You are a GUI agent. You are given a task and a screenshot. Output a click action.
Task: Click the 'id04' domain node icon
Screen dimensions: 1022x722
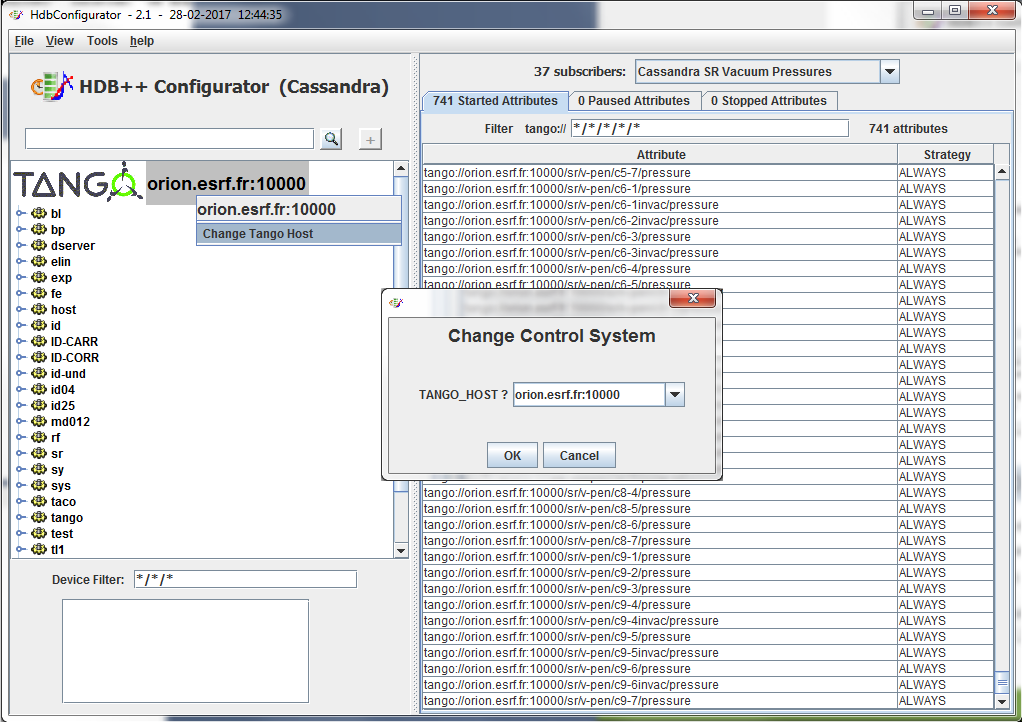pyautogui.click(x=39, y=390)
